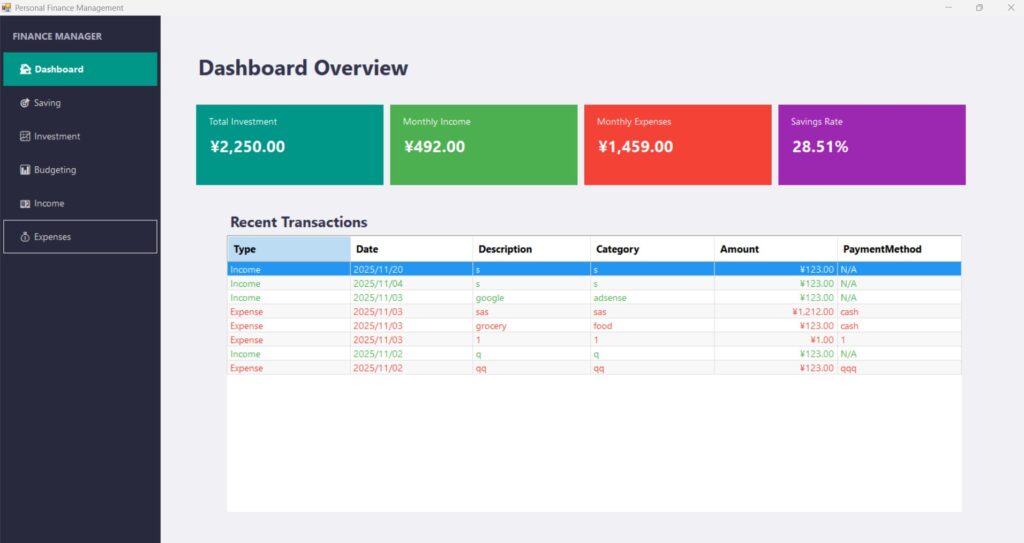This screenshot has height=543, width=1024.
Task: Click the Dashboard Overview heading
Action: tap(303, 67)
